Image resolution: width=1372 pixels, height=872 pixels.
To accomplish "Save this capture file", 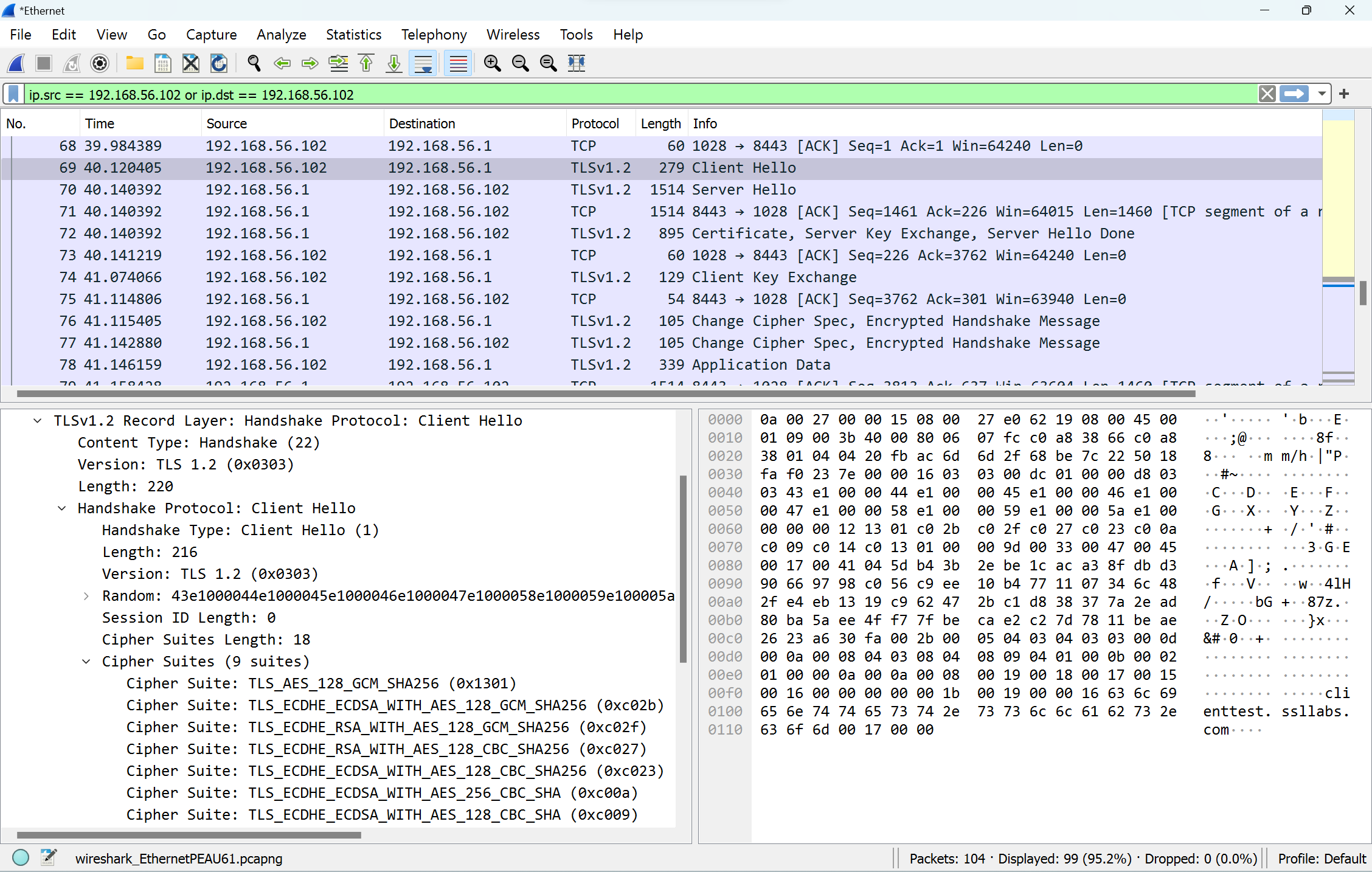I will pos(162,63).
